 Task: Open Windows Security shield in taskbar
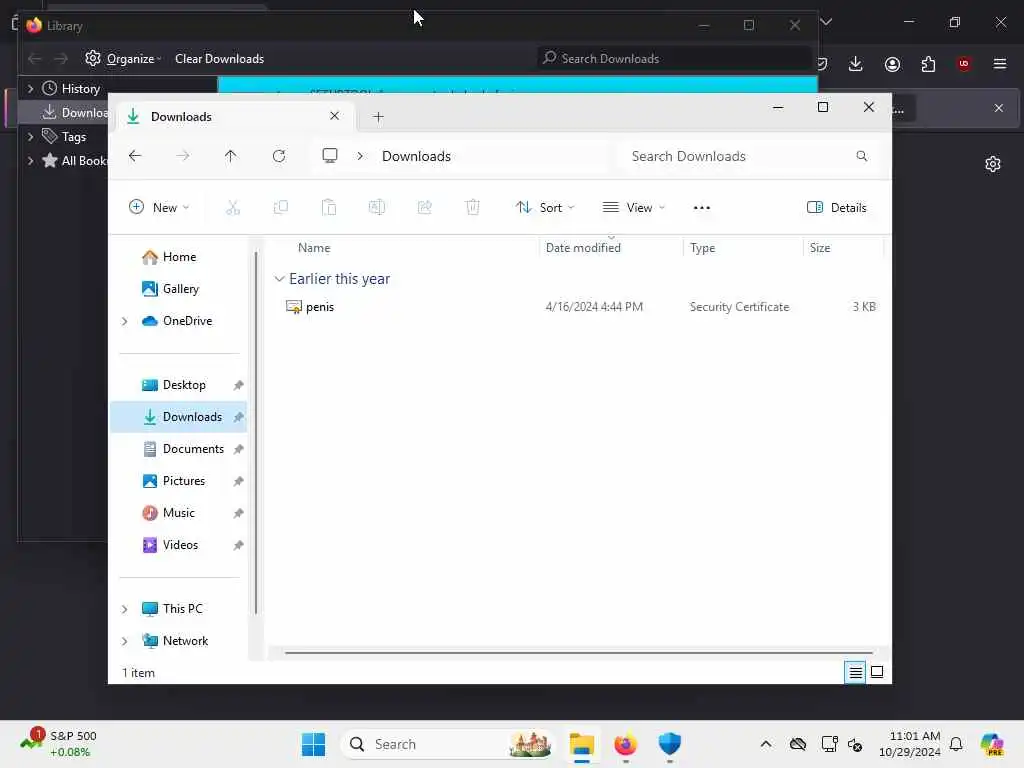click(x=669, y=744)
